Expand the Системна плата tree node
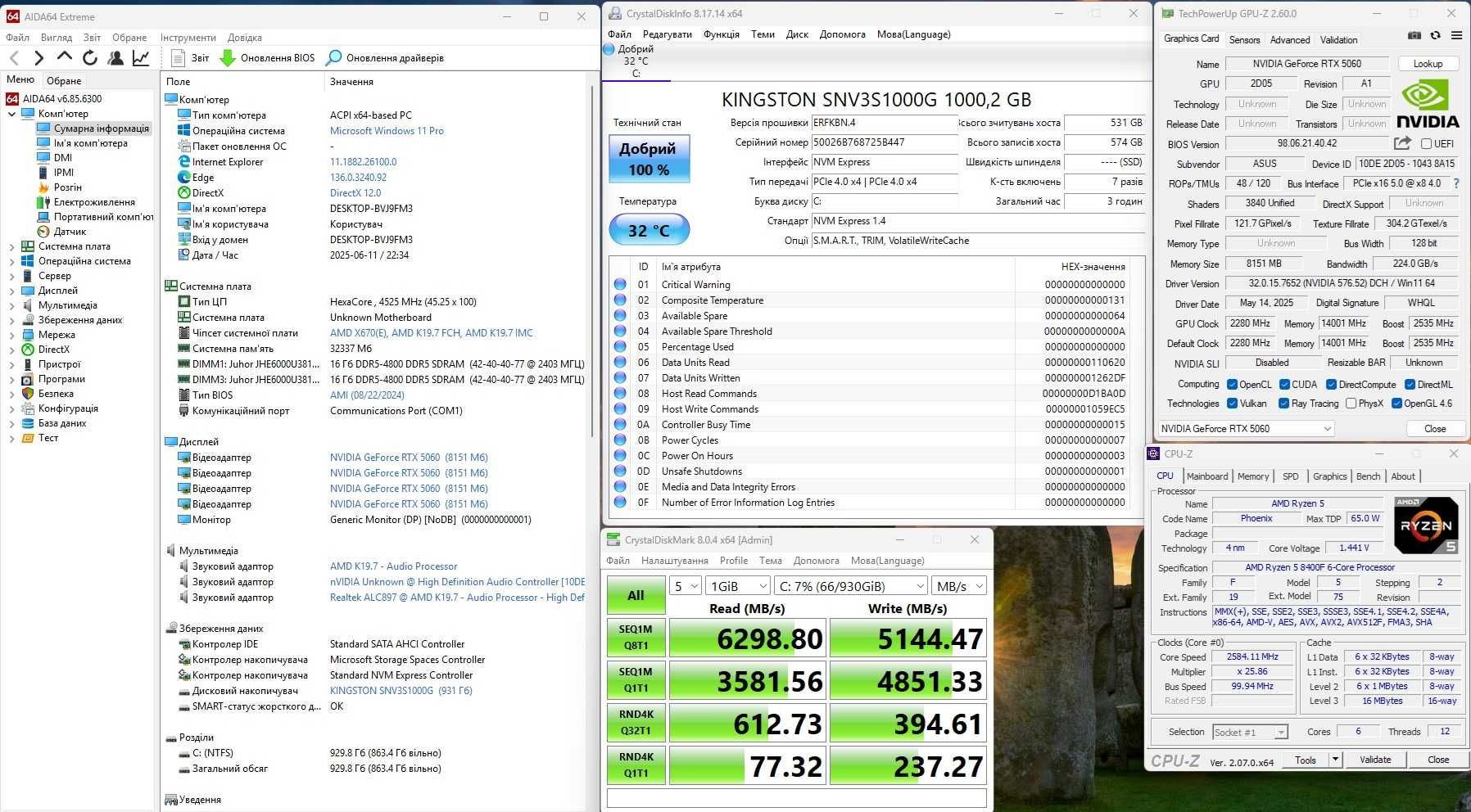1471x812 pixels. 11,246
